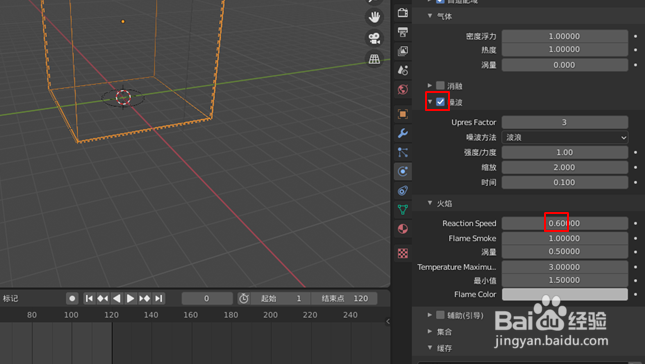The height and width of the screenshot is (364, 645).
Task: Play animation in reverse
Action: [x=117, y=298]
